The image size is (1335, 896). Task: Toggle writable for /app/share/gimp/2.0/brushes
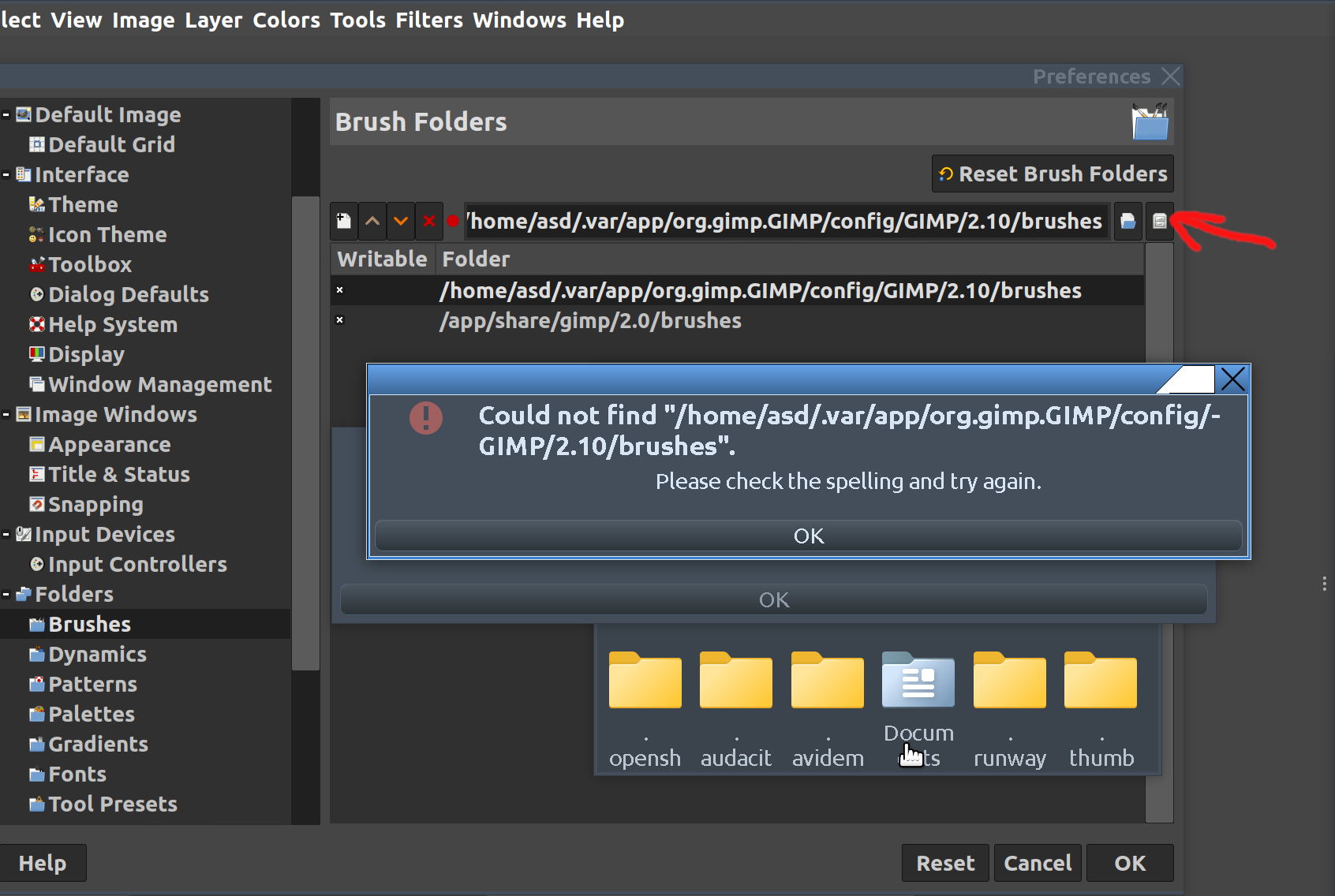(340, 320)
